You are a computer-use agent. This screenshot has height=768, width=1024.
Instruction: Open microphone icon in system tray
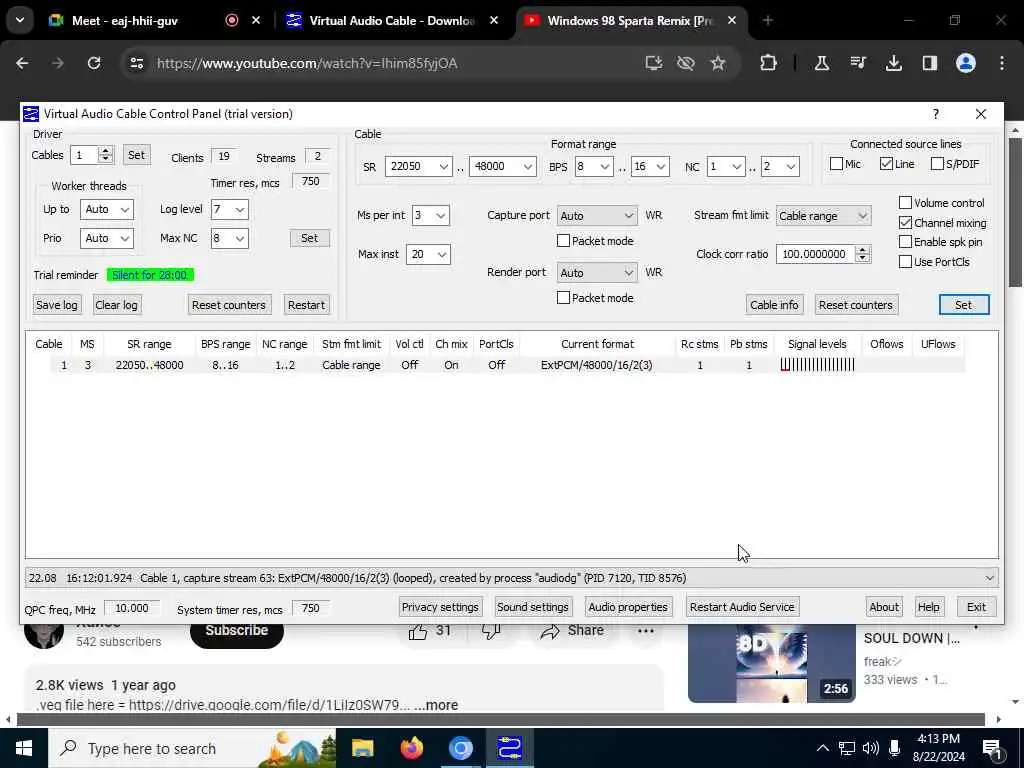tap(895, 748)
